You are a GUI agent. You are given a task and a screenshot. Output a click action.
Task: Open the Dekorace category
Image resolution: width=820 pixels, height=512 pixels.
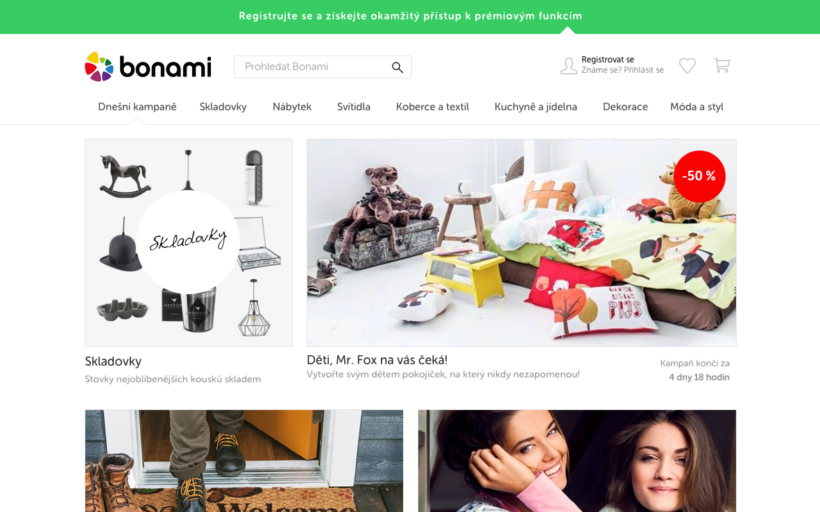click(625, 107)
